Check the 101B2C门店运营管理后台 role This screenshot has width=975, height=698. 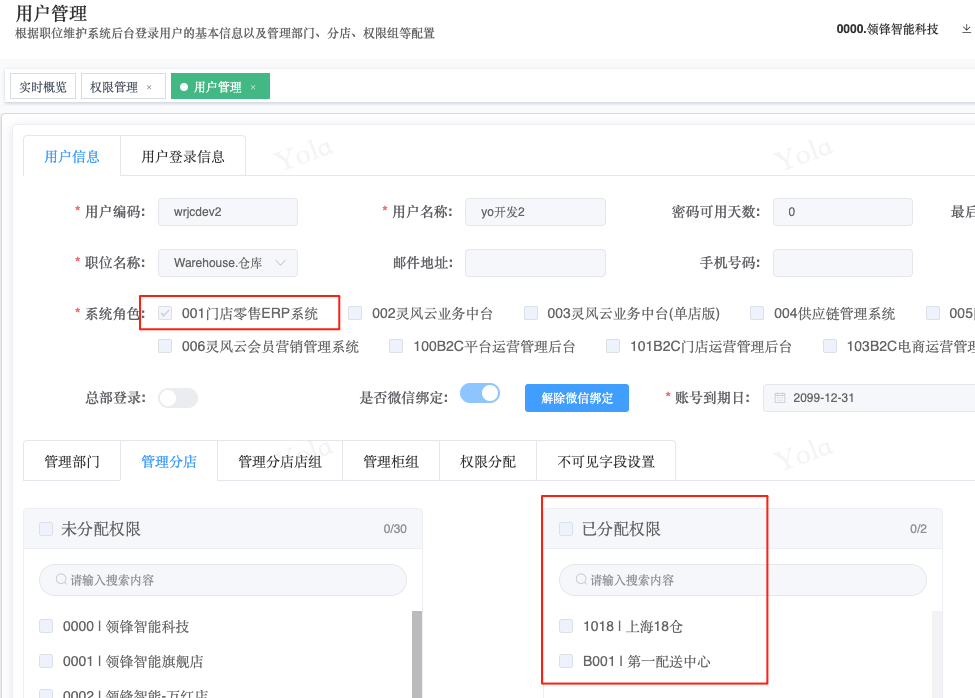[x=613, y=346]
